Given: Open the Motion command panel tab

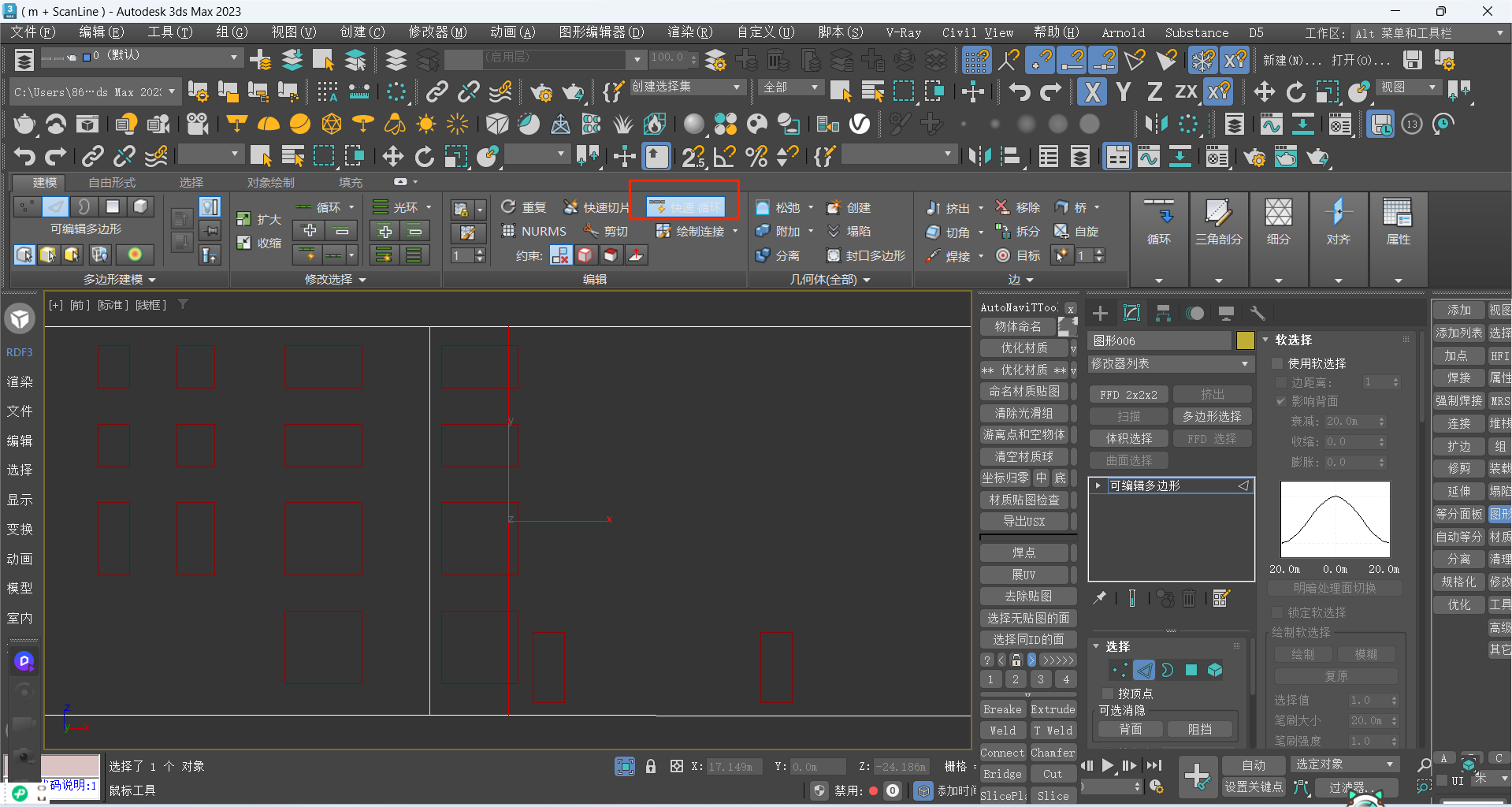Looking at the screenshot, I should (1194, 313).
